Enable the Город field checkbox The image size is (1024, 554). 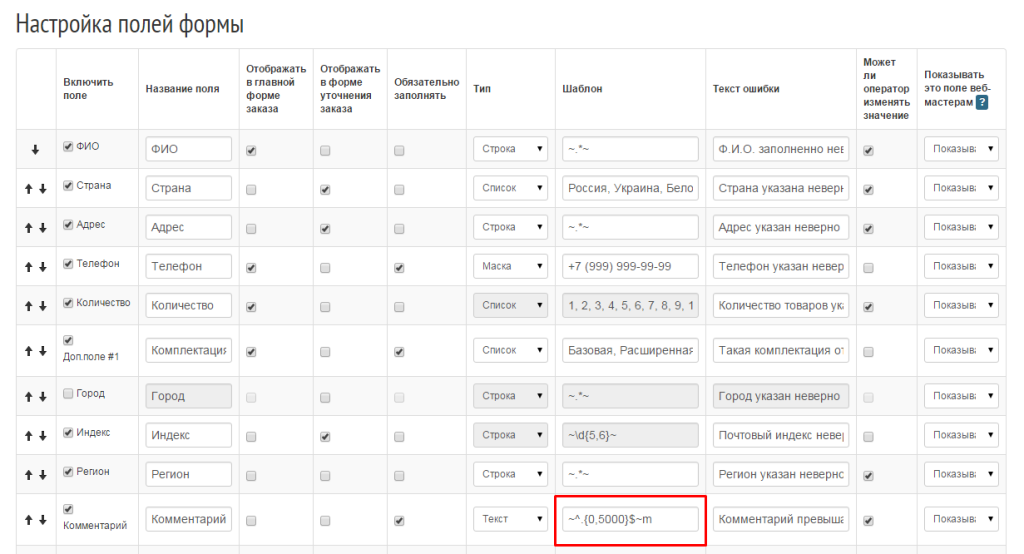click(68, 394)
